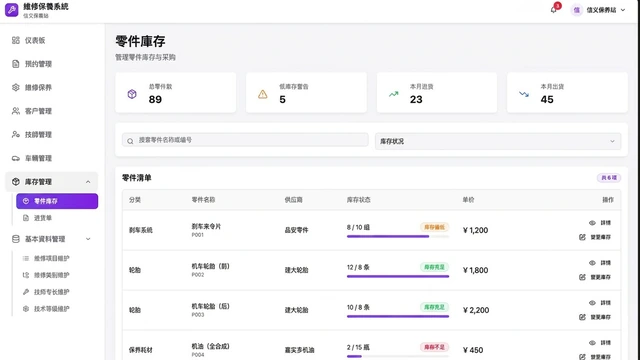The width and height of the screenshot is (640, 360).
Task: View details of 机车轮胎 (前)
Action: click(600, 263)
